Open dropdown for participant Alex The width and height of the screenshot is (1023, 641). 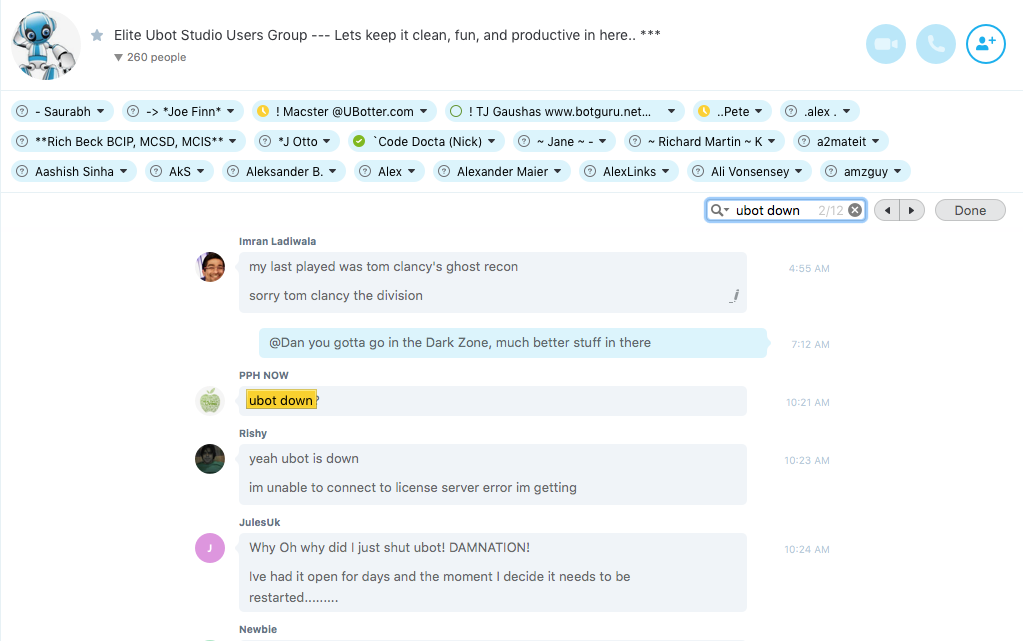point(411,172)
